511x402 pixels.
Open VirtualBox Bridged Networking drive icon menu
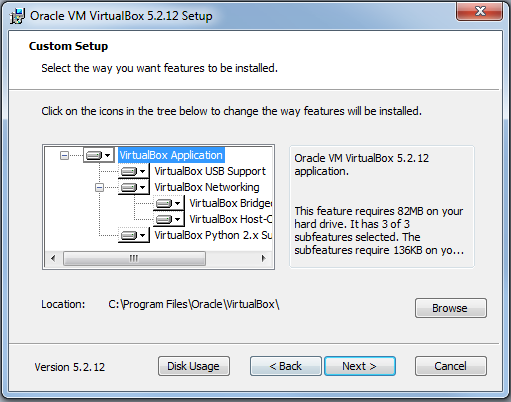pyautogui.click(x=168, y=203)
